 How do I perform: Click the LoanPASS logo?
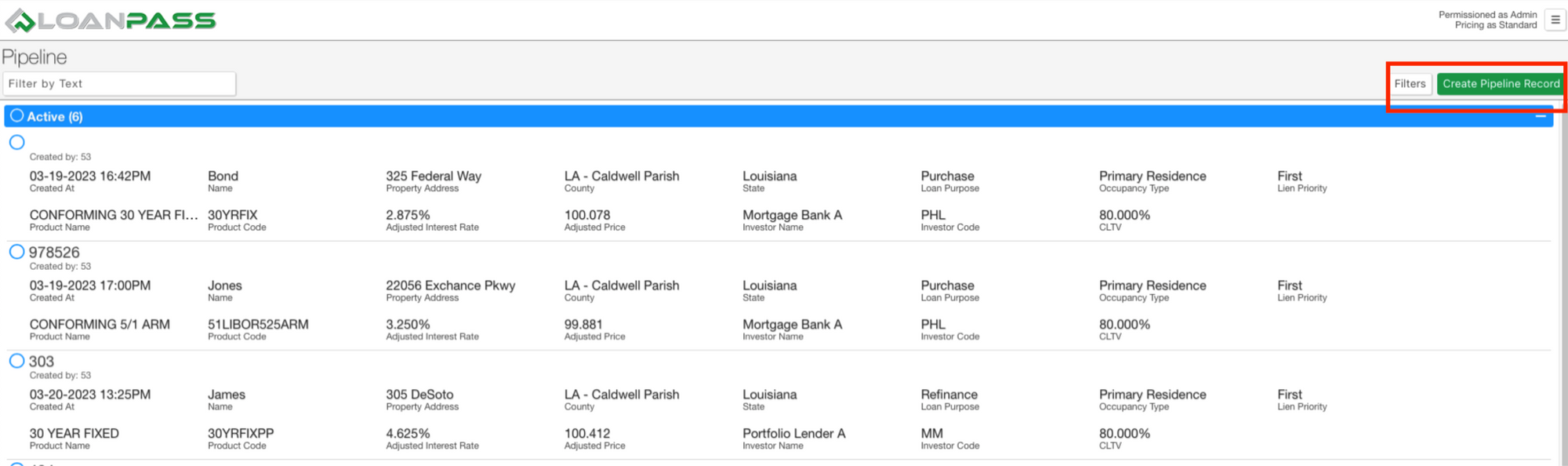[x=111, y=21]
